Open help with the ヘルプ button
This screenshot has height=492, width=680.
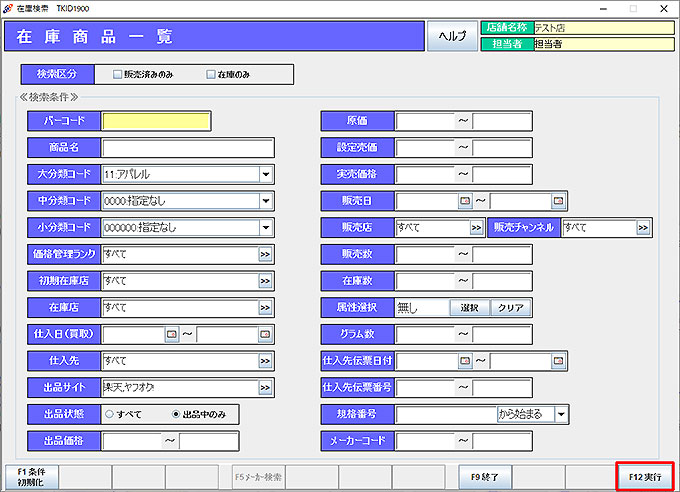coord(453,37)
